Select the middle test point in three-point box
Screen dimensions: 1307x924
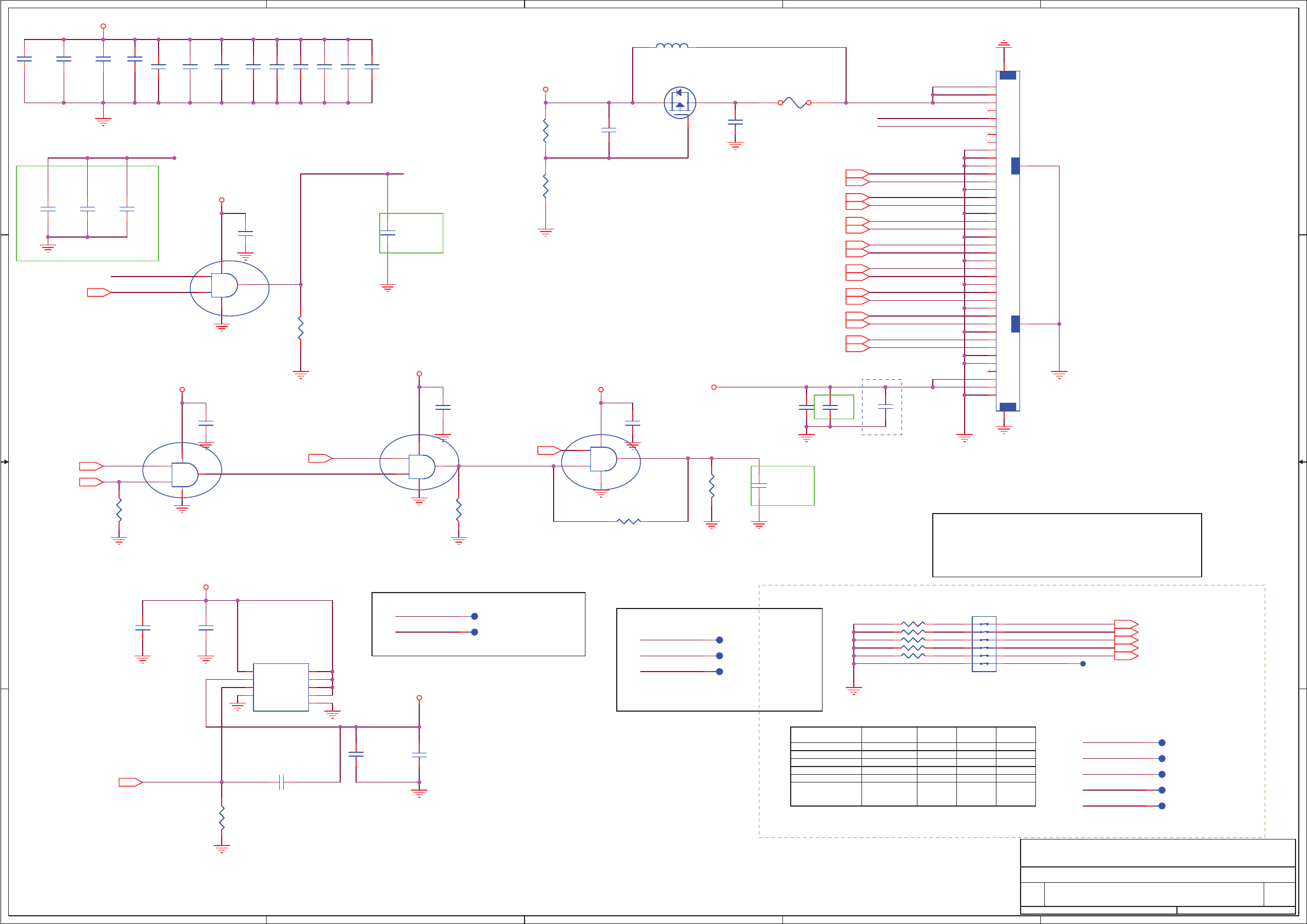point(719,655)
